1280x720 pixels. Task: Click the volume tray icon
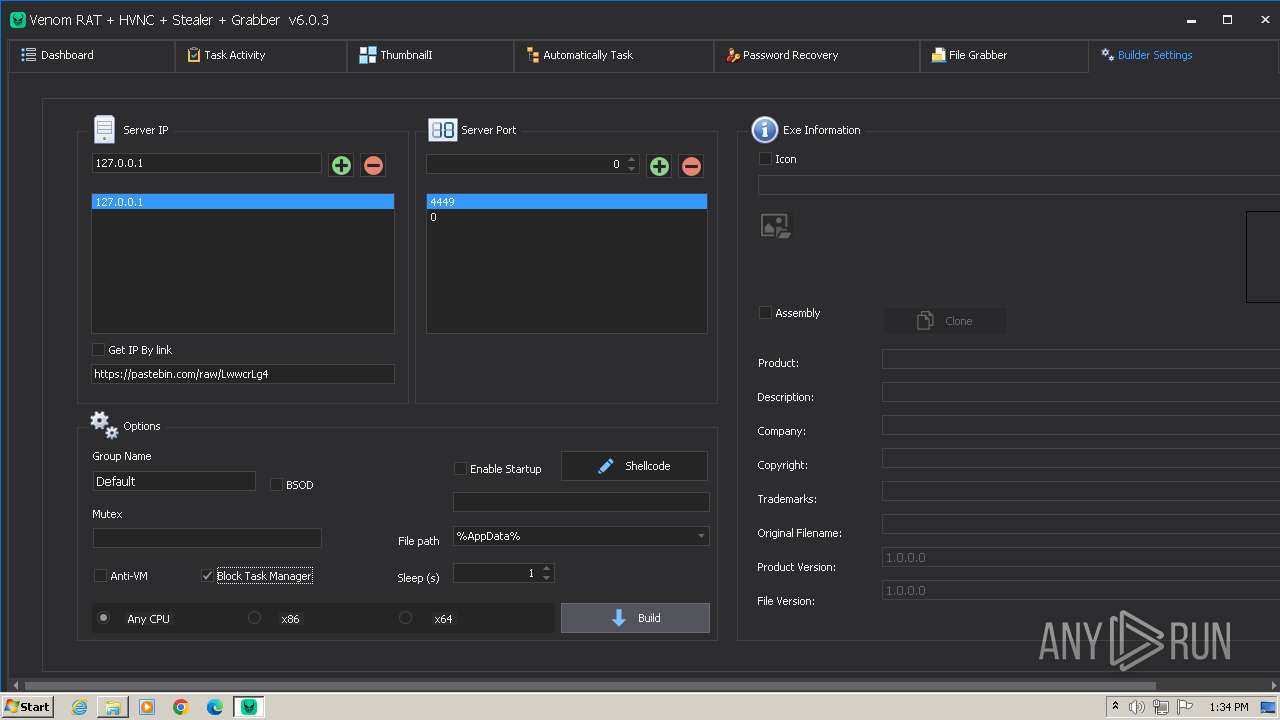pos(1137,707)
